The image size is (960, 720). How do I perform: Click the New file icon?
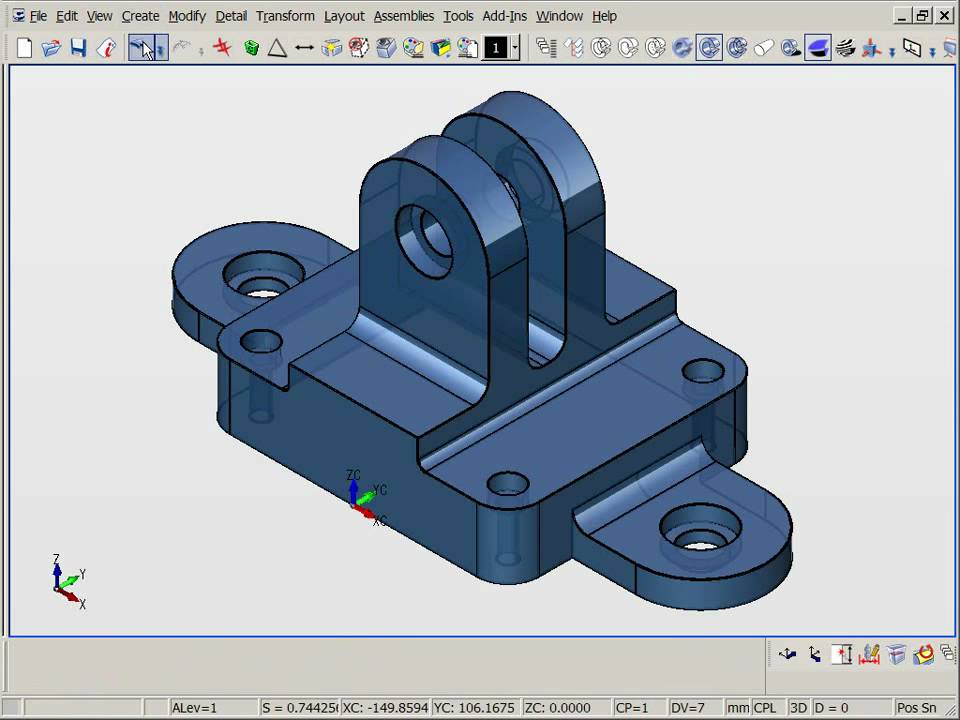25,48
